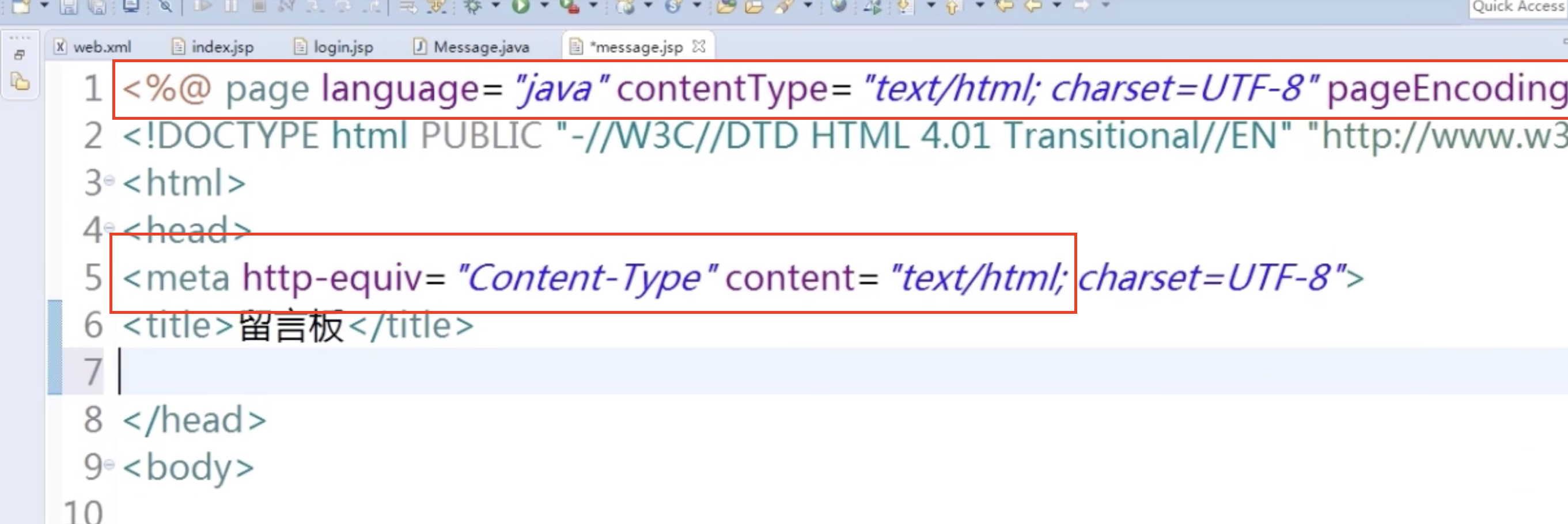
Task: Collapse the body fold marker on line 9
Action: click(109, 466)
